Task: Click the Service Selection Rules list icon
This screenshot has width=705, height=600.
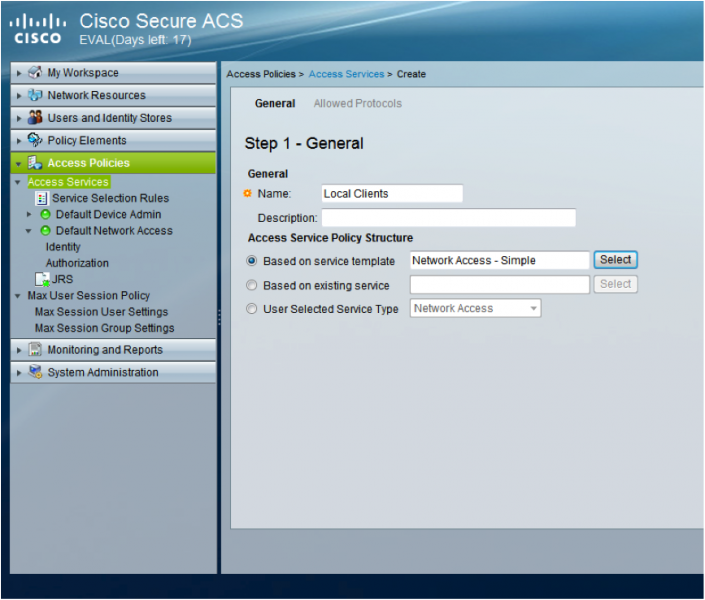Action: pos(41,198)
